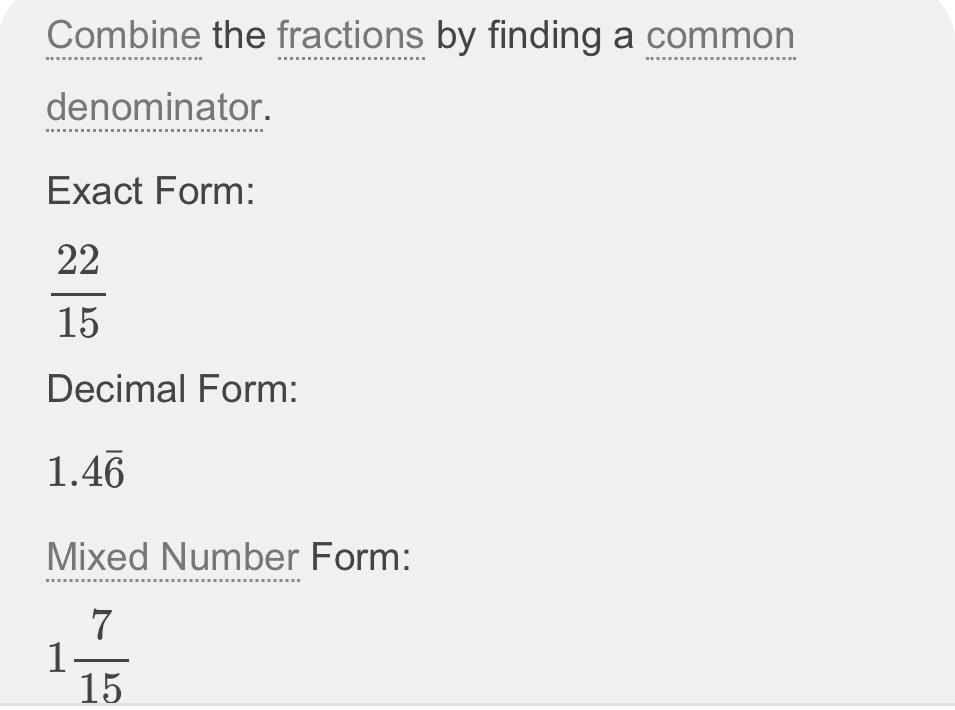Click the fraction bar of 22/15
Viewport: 955px width, 710px height.
pos(78,294)
